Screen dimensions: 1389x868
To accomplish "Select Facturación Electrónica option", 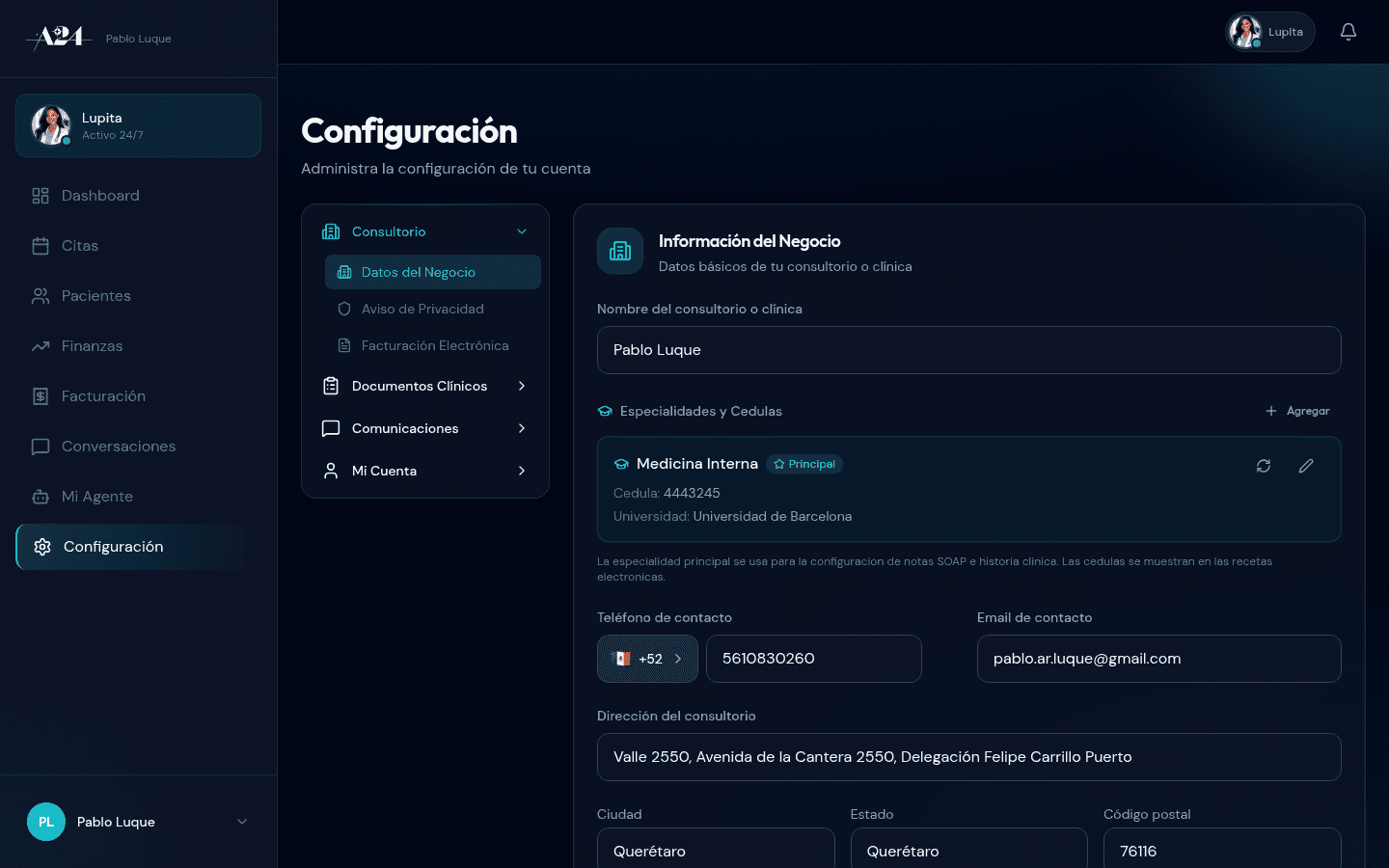I will coord(434,345).
